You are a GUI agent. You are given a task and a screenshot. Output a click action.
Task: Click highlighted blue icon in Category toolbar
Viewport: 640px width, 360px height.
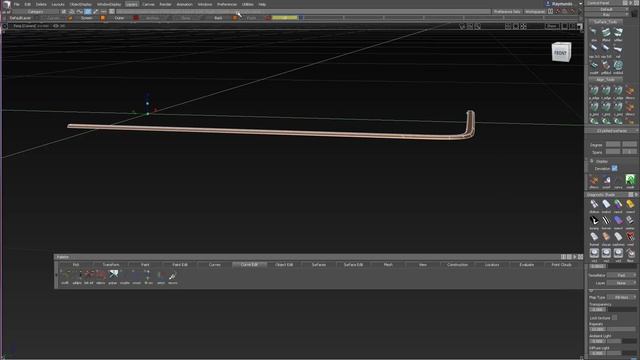(88, 12)
